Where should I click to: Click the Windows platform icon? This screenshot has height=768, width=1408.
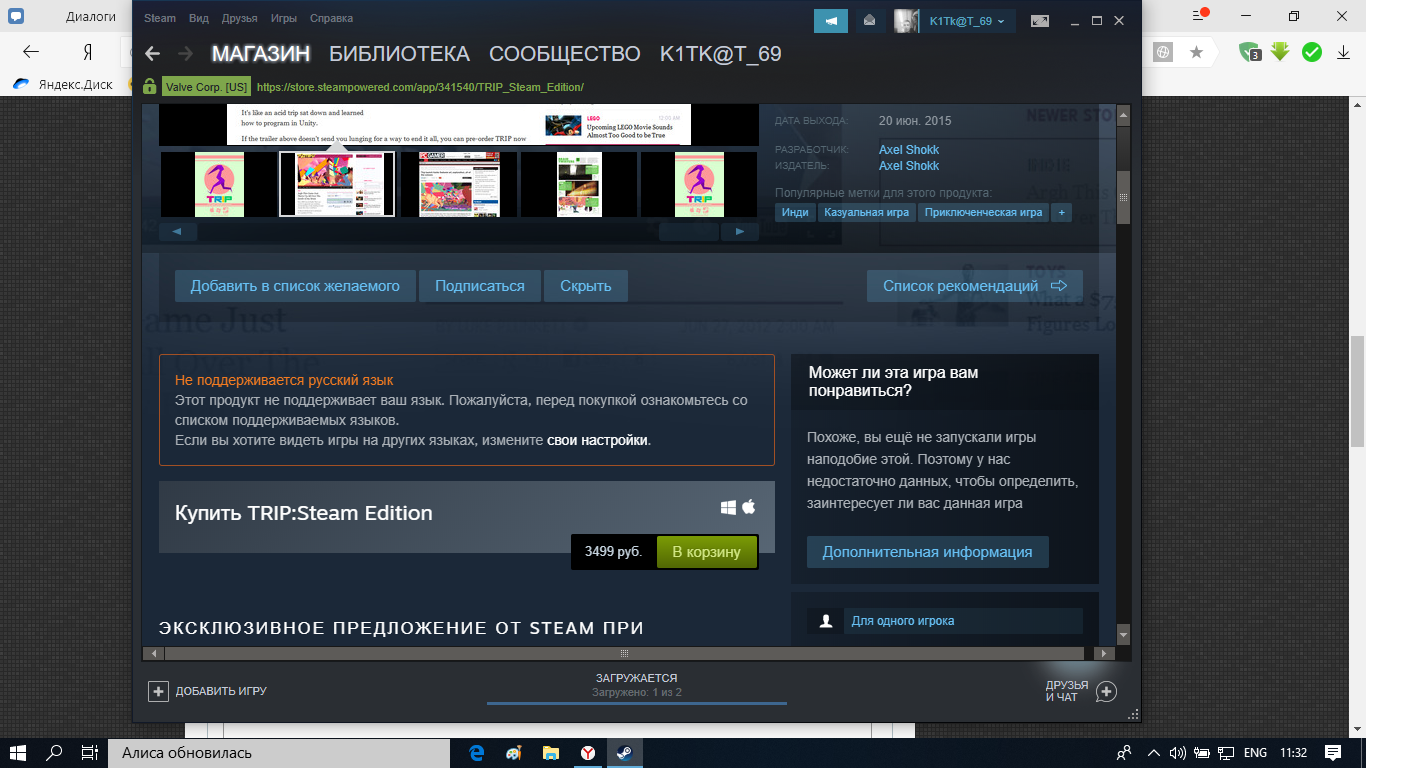(x=728, y=508)
